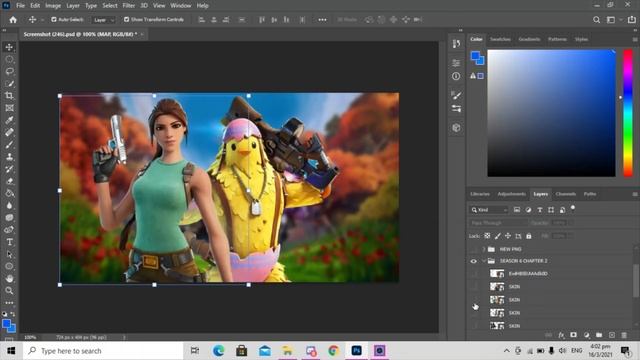Select the Move tool
The width and height of the screenshot is (640, 360).
pyautogui.click(x=9, y=47)
